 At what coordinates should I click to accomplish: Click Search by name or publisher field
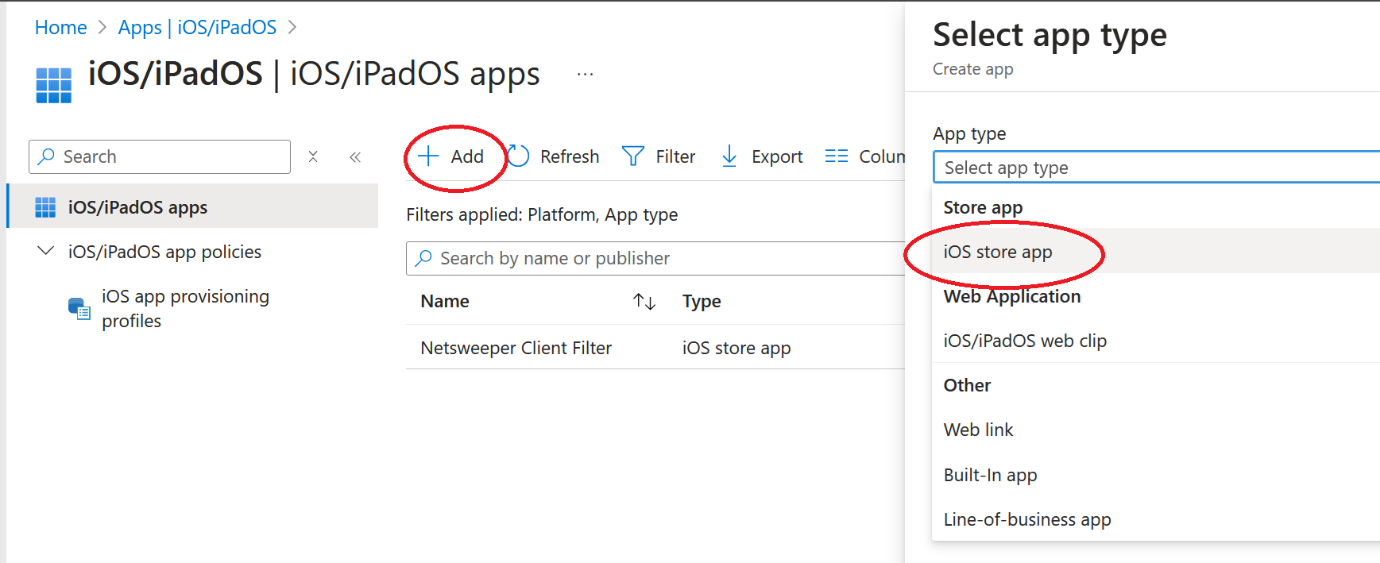pos(656,258)
